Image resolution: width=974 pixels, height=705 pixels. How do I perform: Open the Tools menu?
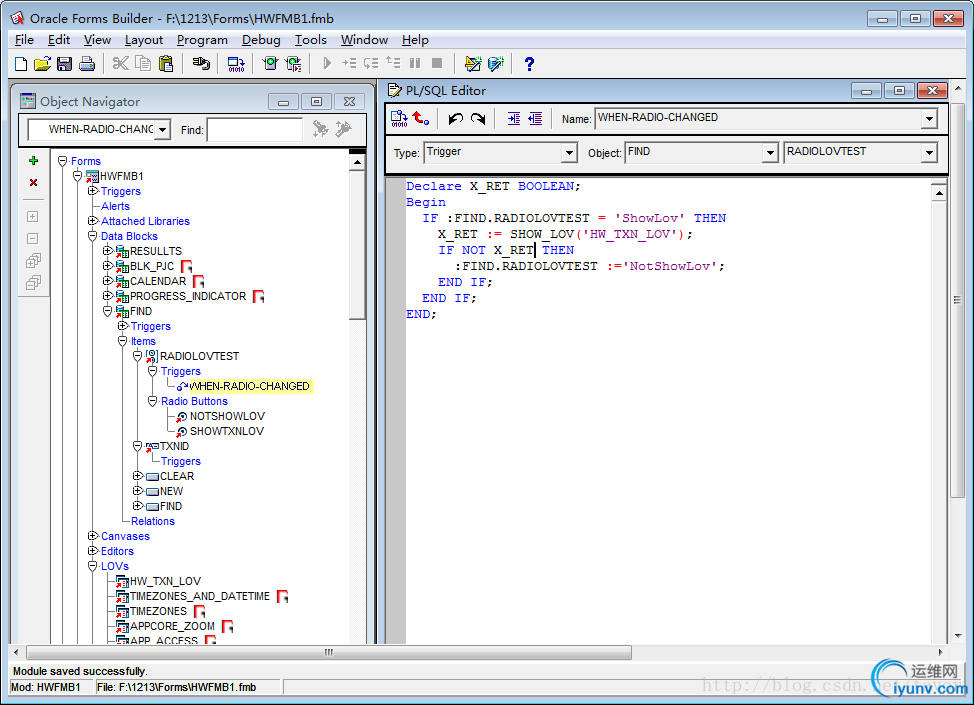coord(311,40)
